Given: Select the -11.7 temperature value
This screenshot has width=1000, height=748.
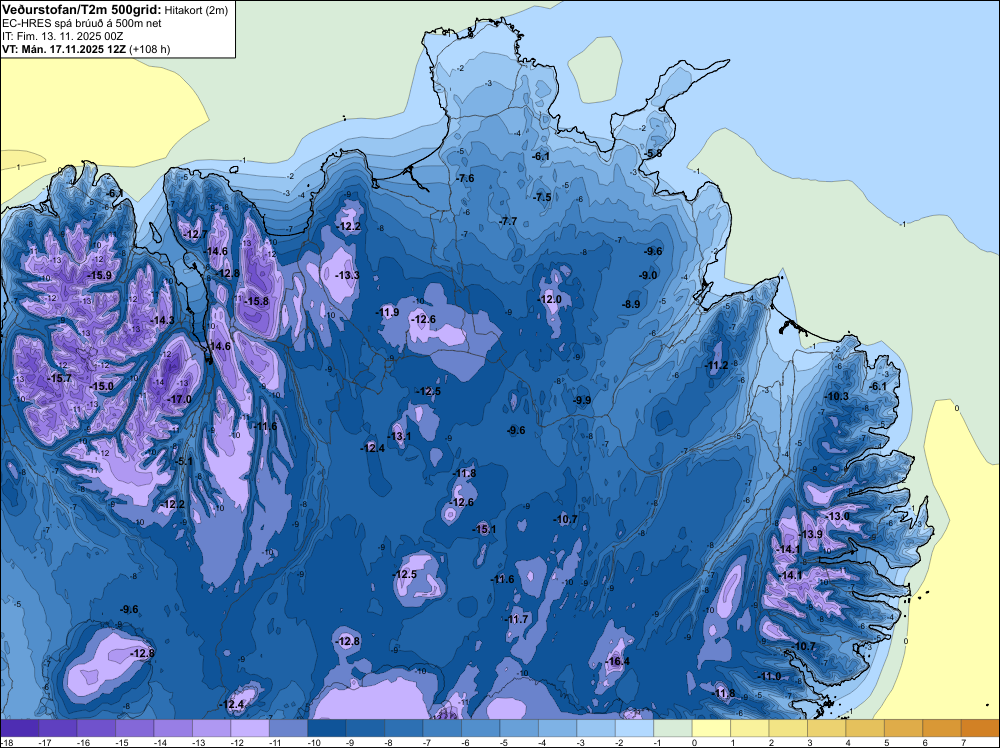Looking at the screenshot, I should [517, 619].
